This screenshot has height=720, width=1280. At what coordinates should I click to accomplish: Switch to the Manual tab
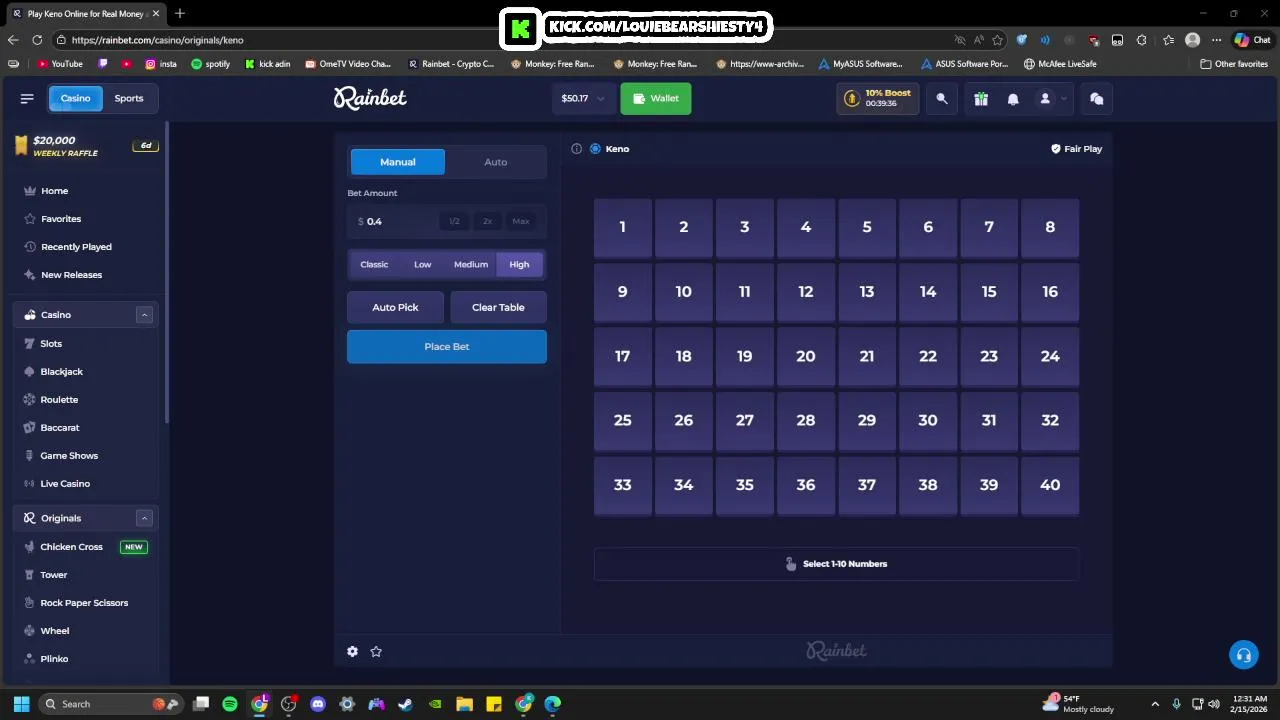397,162
